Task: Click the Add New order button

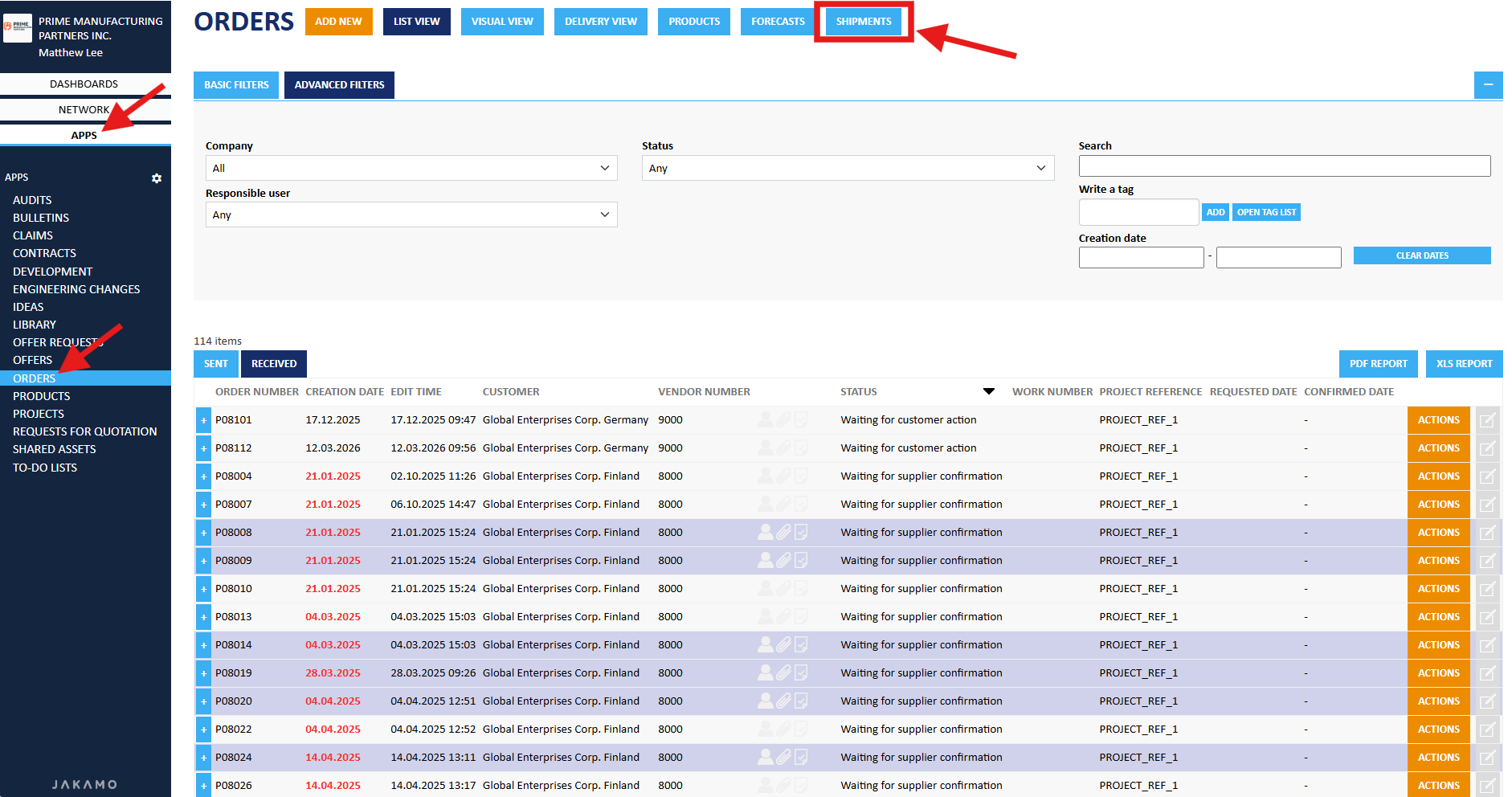Action: coord(338,22)
